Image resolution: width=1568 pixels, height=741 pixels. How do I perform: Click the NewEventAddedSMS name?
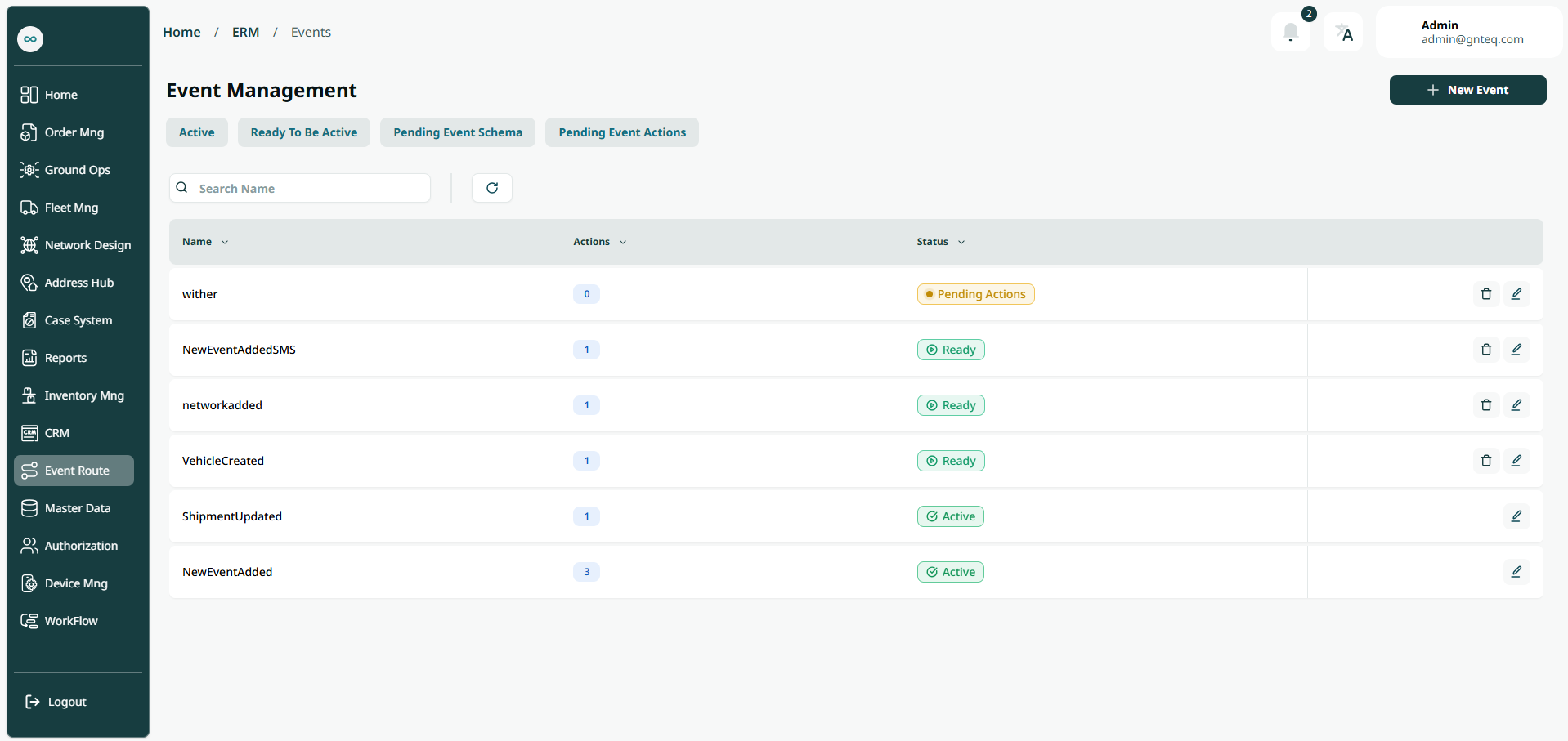pos(239,350)
